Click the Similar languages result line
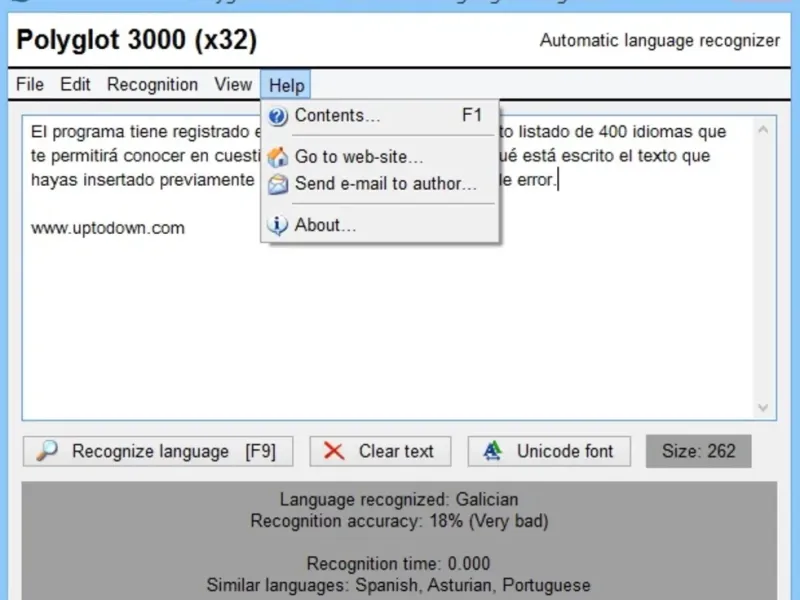This screenshot has height=600, width=800. coord(398,585)
